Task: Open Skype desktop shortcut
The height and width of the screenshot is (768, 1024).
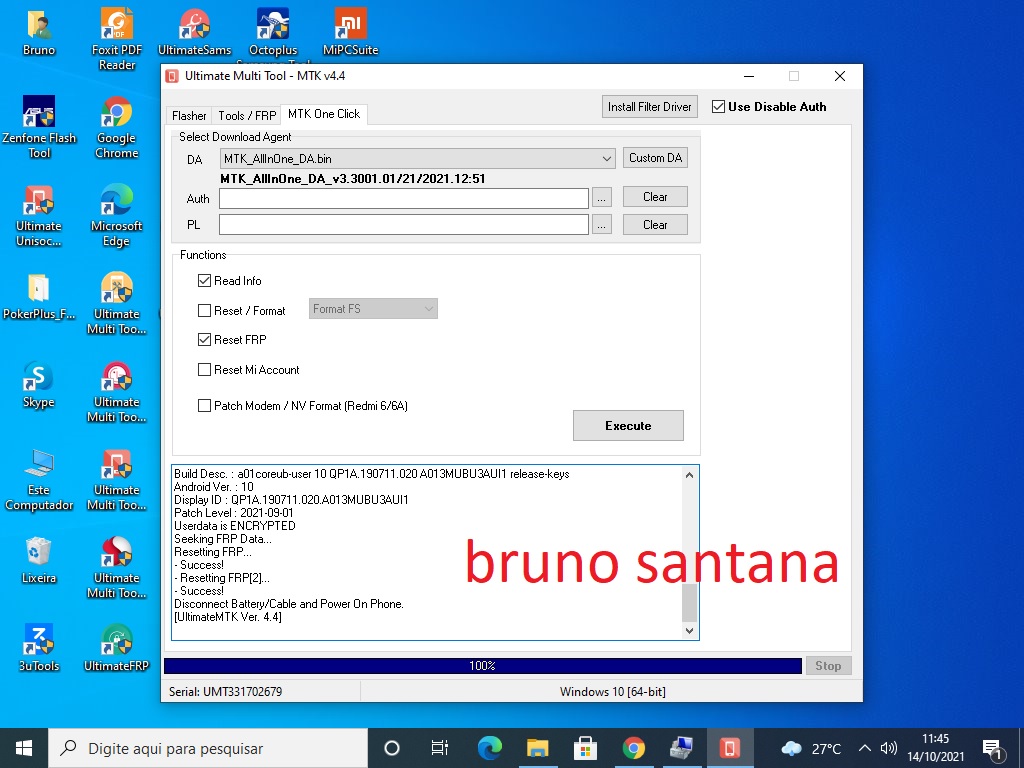Action: pyautogui.click(x=39, y=385)
